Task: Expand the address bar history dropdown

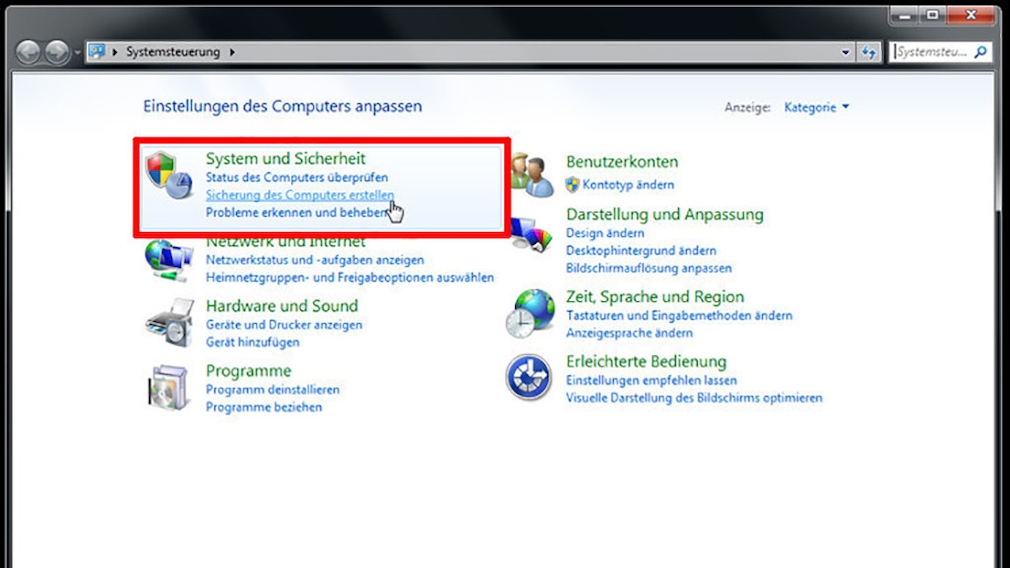Action: (x=845, y=52)
